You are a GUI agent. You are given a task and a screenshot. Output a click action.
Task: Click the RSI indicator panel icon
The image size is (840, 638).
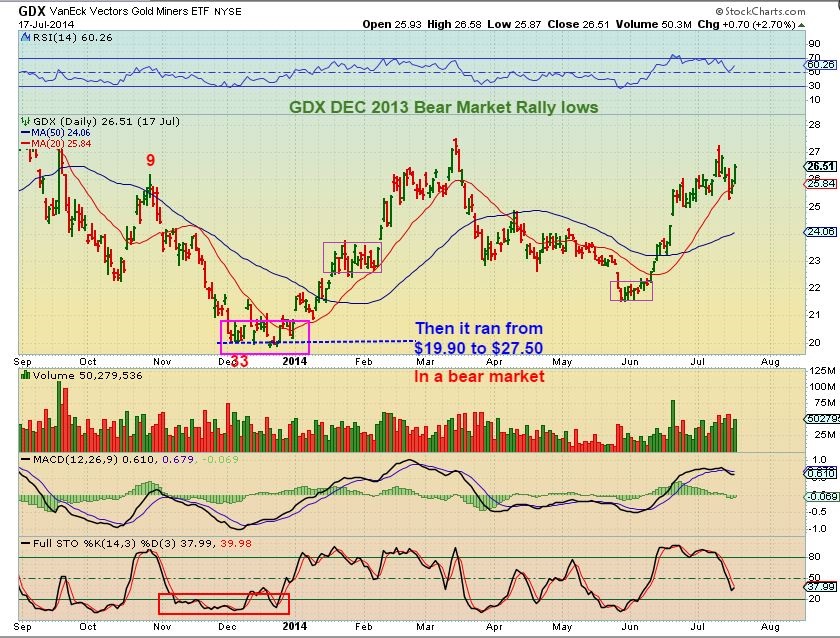point(25,37)
